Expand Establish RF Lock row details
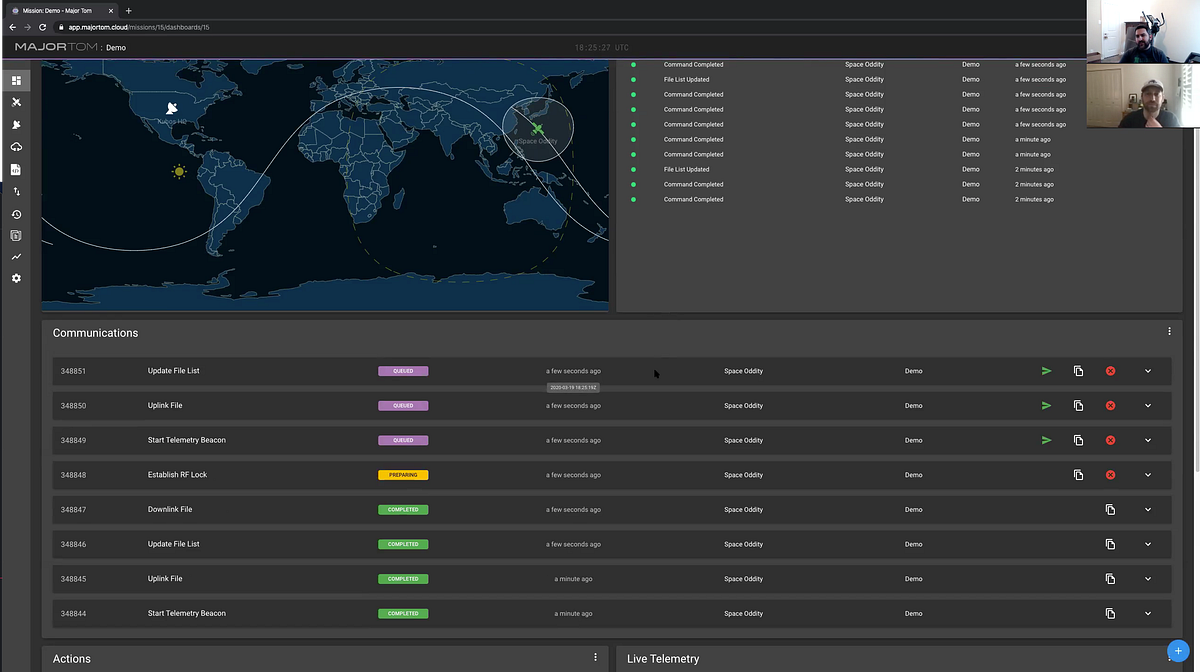Viewport: 1200px width, 672px height. (1148, 475)
